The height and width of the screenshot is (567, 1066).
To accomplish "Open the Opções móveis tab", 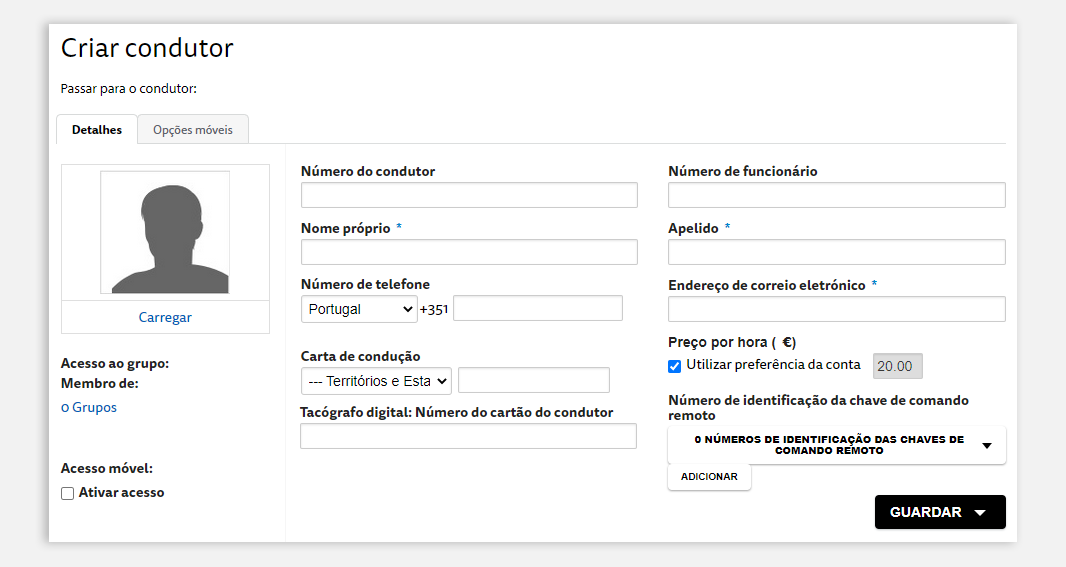I will coord(193,129).
